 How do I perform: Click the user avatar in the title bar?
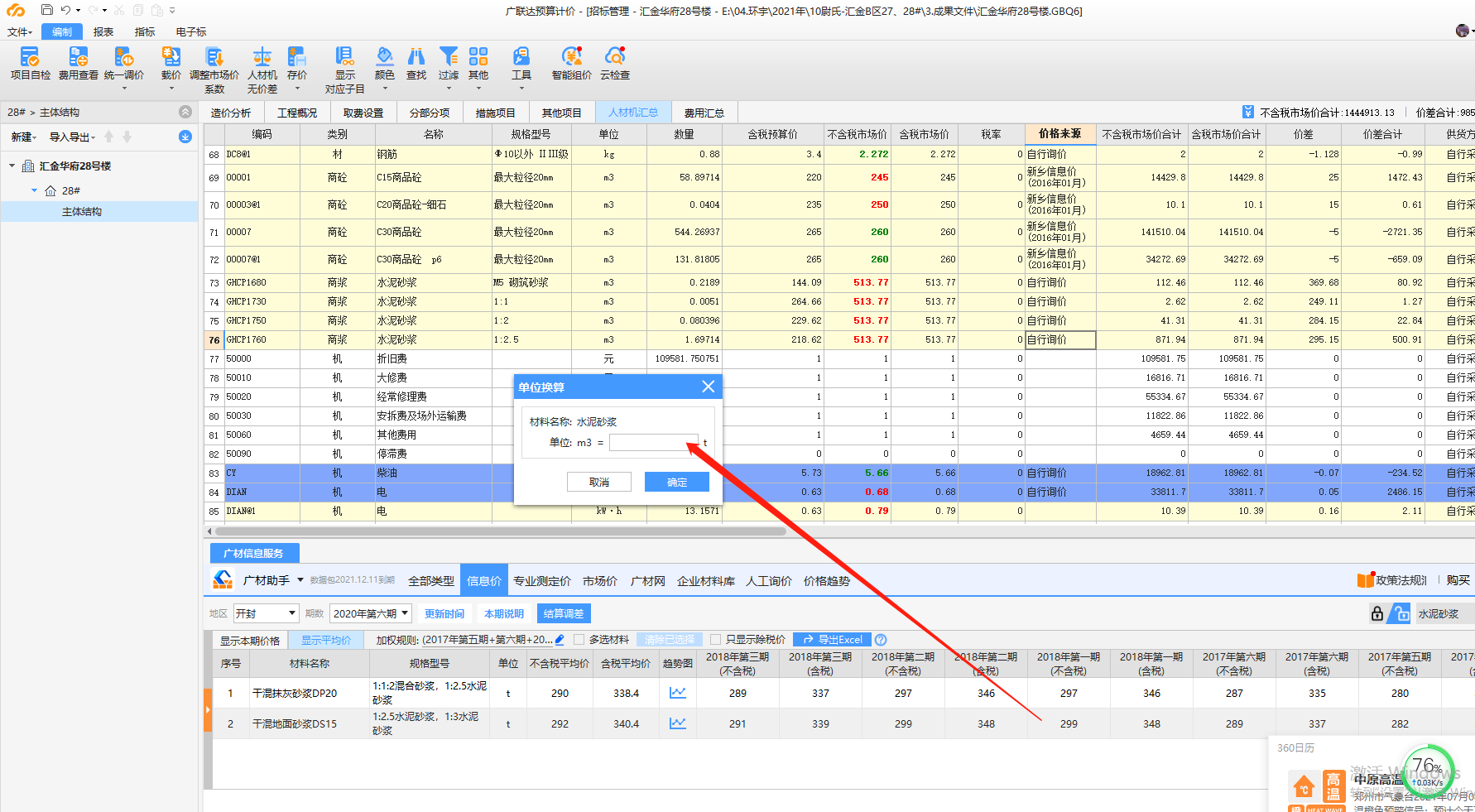pos(1463,31)
